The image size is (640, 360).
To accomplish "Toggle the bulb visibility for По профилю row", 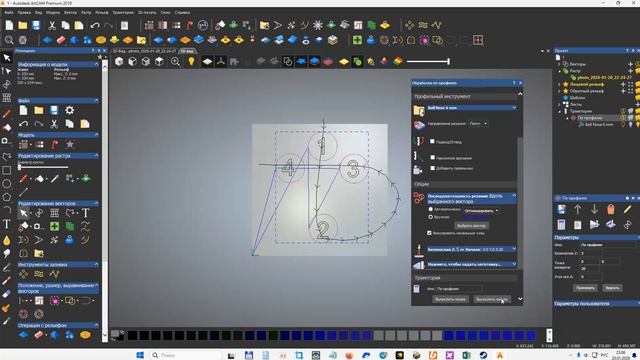I will 623,118.
